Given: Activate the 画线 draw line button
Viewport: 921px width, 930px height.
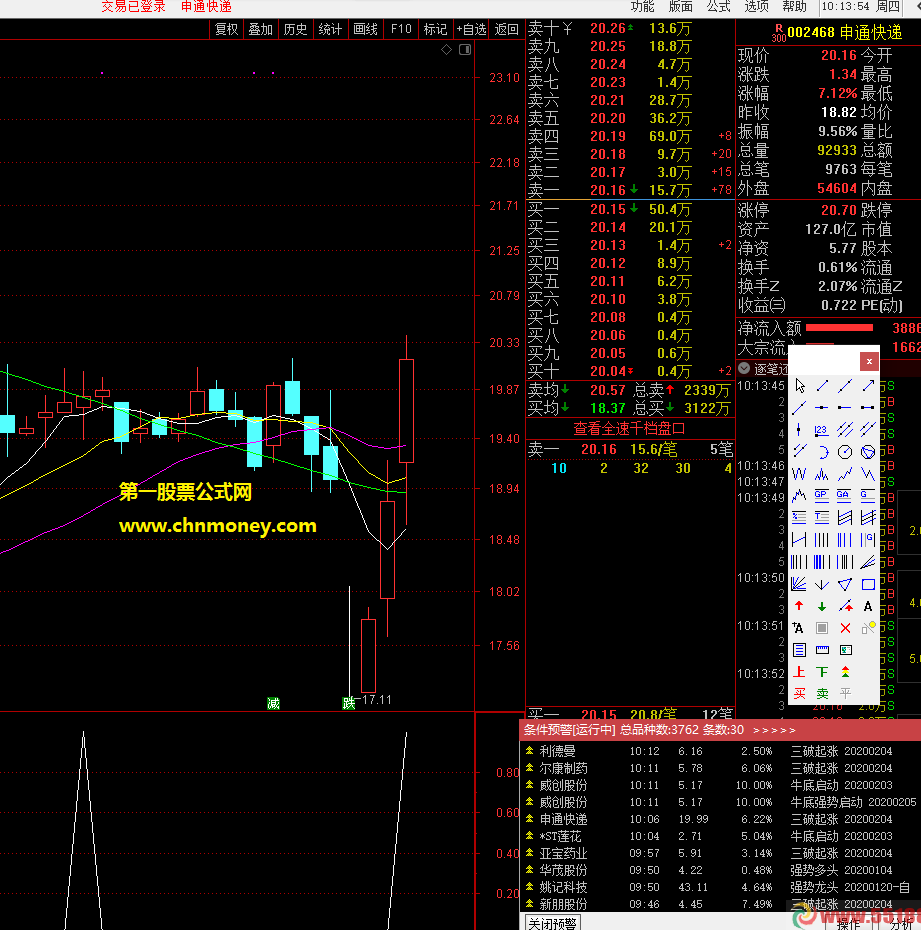Looking at the screenshot, I should point(365,30).
